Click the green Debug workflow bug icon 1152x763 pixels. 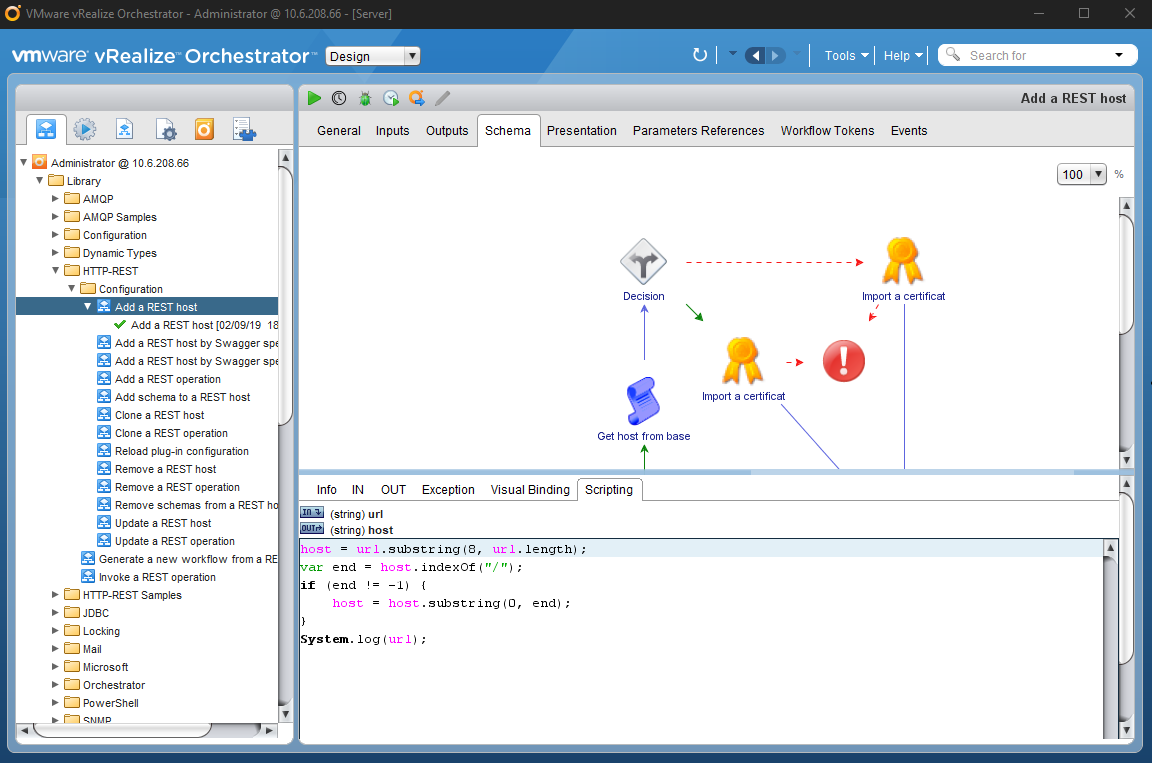coord(366,98)
